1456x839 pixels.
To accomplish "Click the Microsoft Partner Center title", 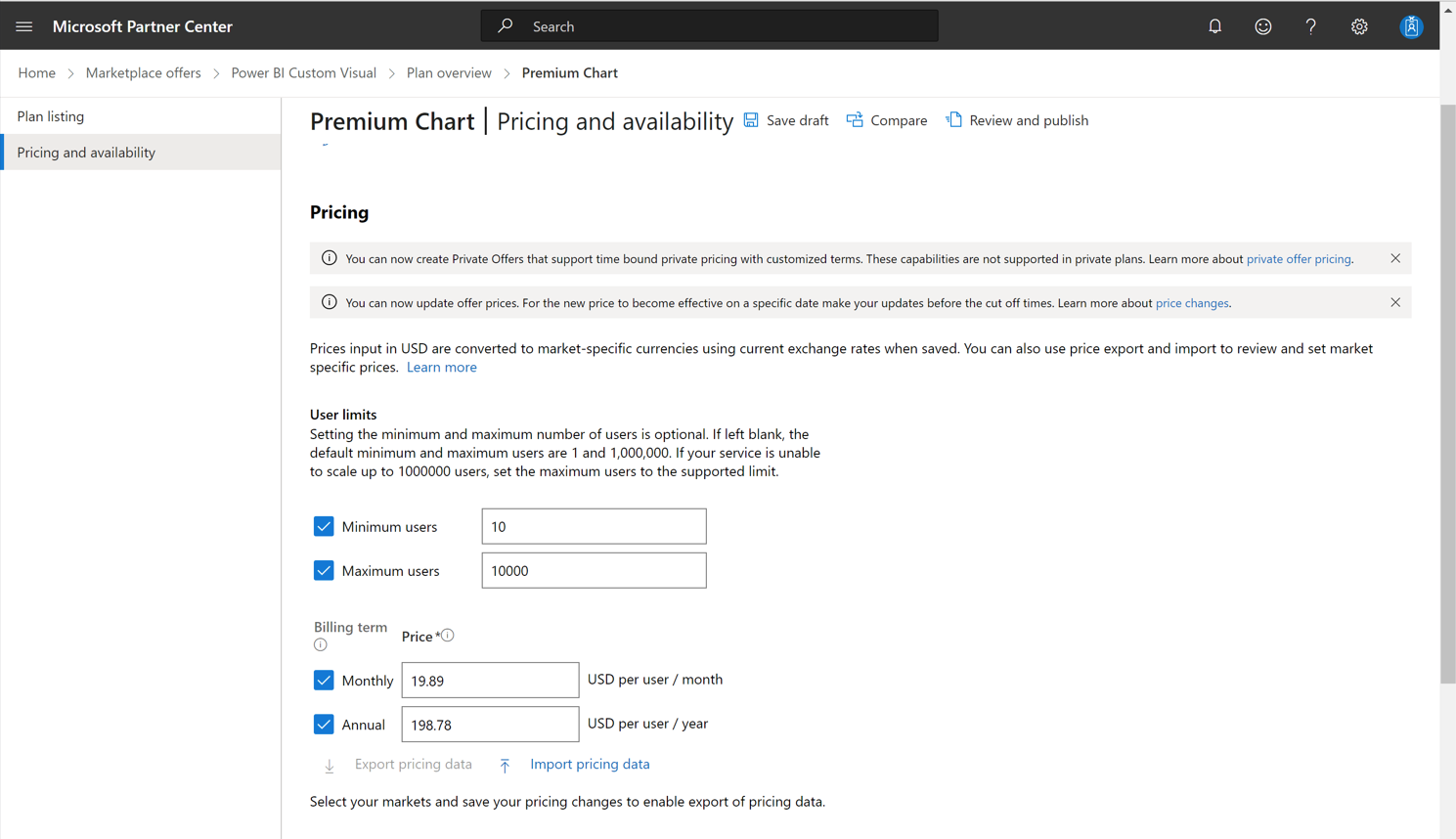I will click(x=143, y=26).
